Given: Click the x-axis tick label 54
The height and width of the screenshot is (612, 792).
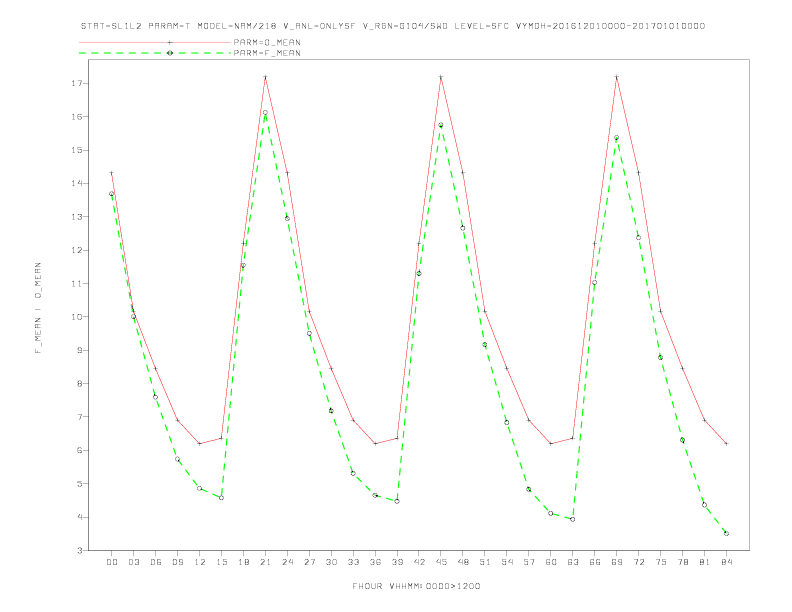Looking at the screenshot, I should click(x=507, y=562).
